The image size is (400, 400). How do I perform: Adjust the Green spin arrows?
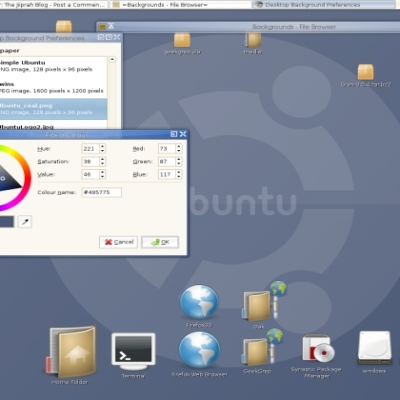[179, 161]
